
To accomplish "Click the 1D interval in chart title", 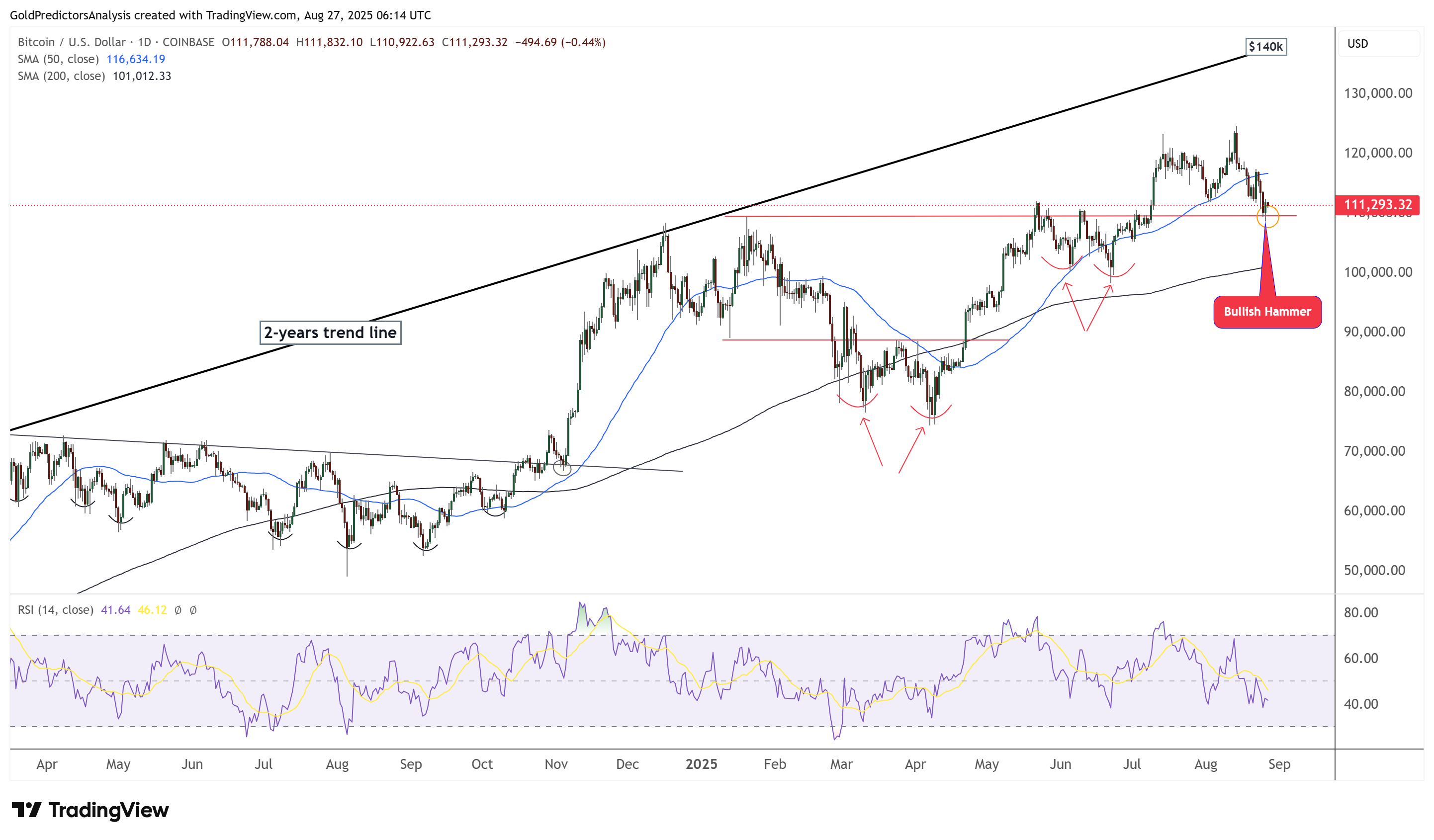I will coord(144,42).
